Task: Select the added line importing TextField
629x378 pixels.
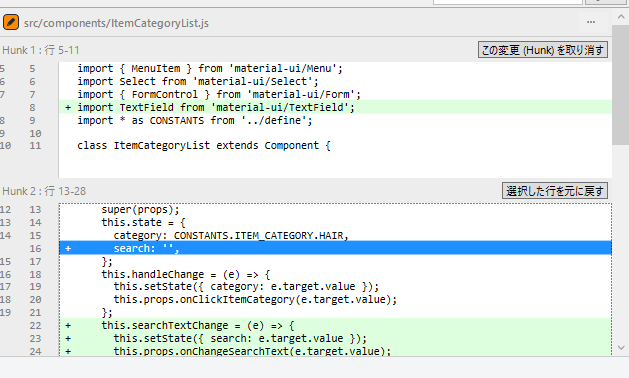Action: click(335, 108)
